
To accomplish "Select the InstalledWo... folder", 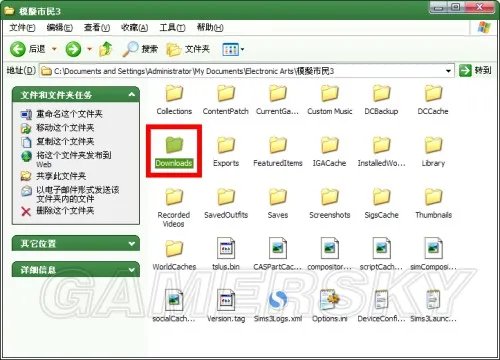I will (381, 152).
